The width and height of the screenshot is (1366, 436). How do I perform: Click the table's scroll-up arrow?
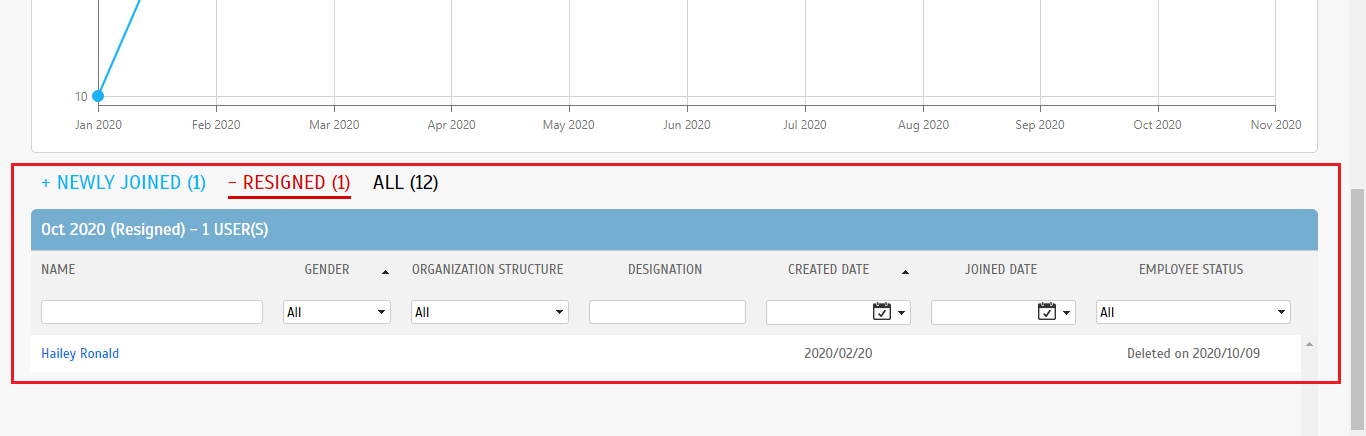(x=1309, y=345)
